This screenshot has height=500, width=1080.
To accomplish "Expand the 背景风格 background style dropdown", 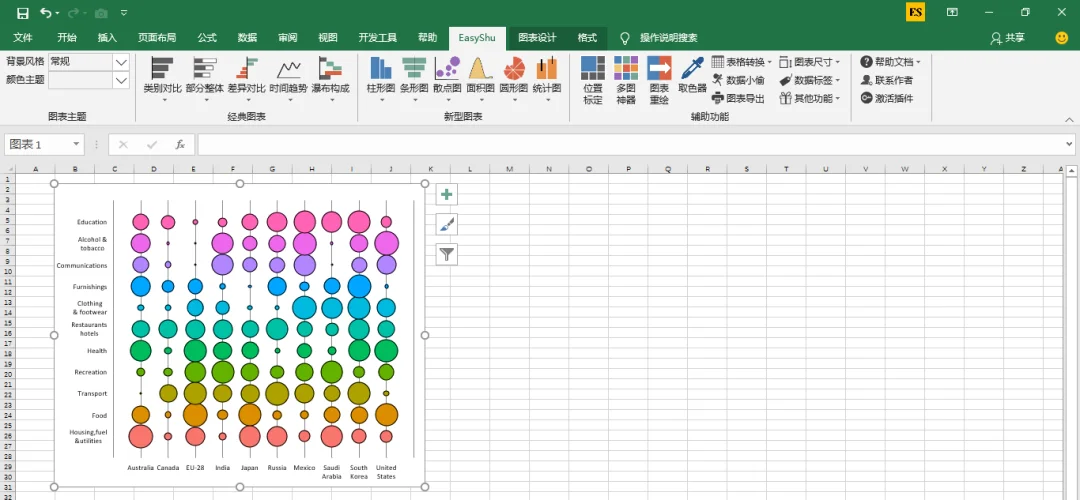I will click(121, 62).
